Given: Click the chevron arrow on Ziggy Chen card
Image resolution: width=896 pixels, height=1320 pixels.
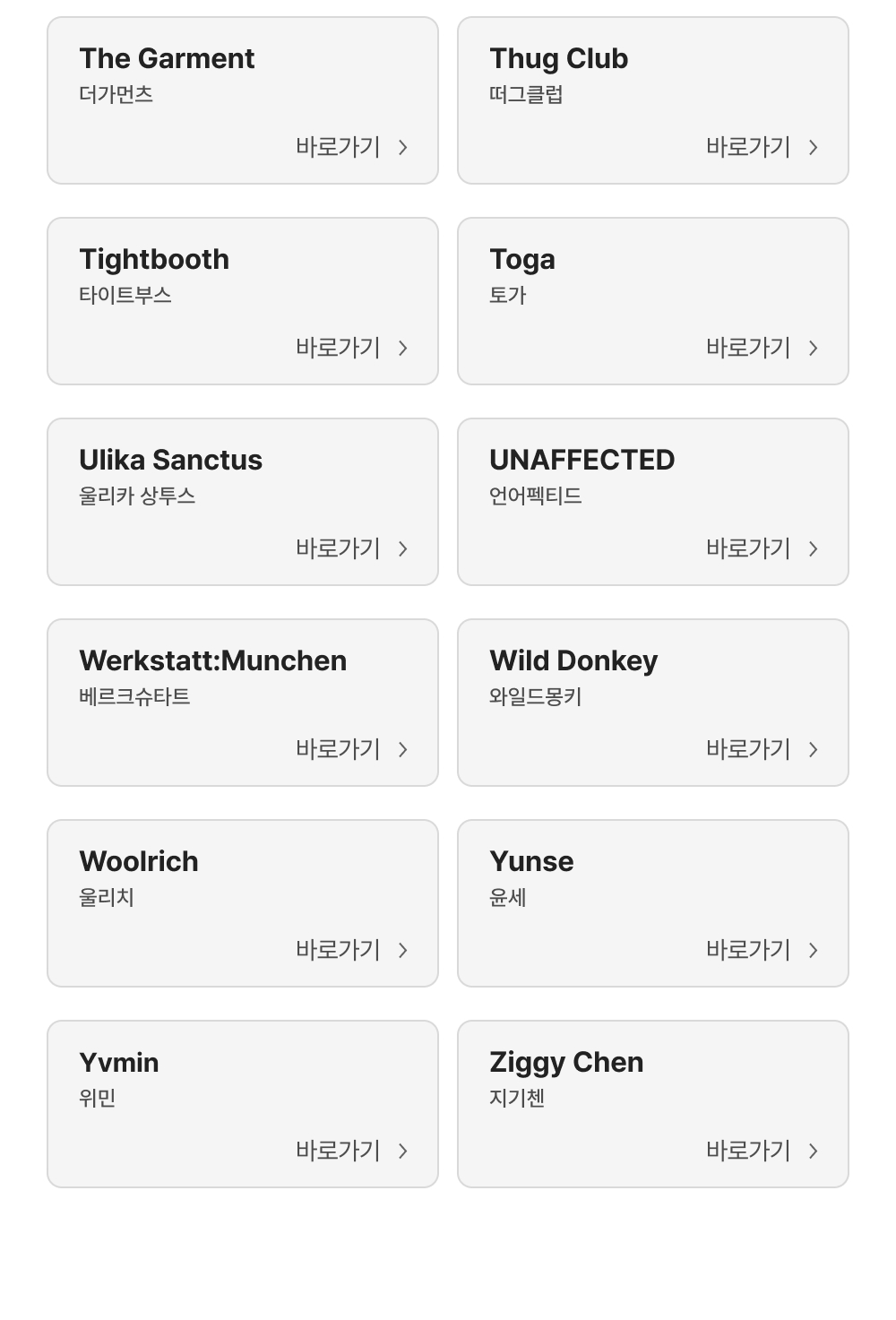Looking at the screenshot, I should [814, 1151].
